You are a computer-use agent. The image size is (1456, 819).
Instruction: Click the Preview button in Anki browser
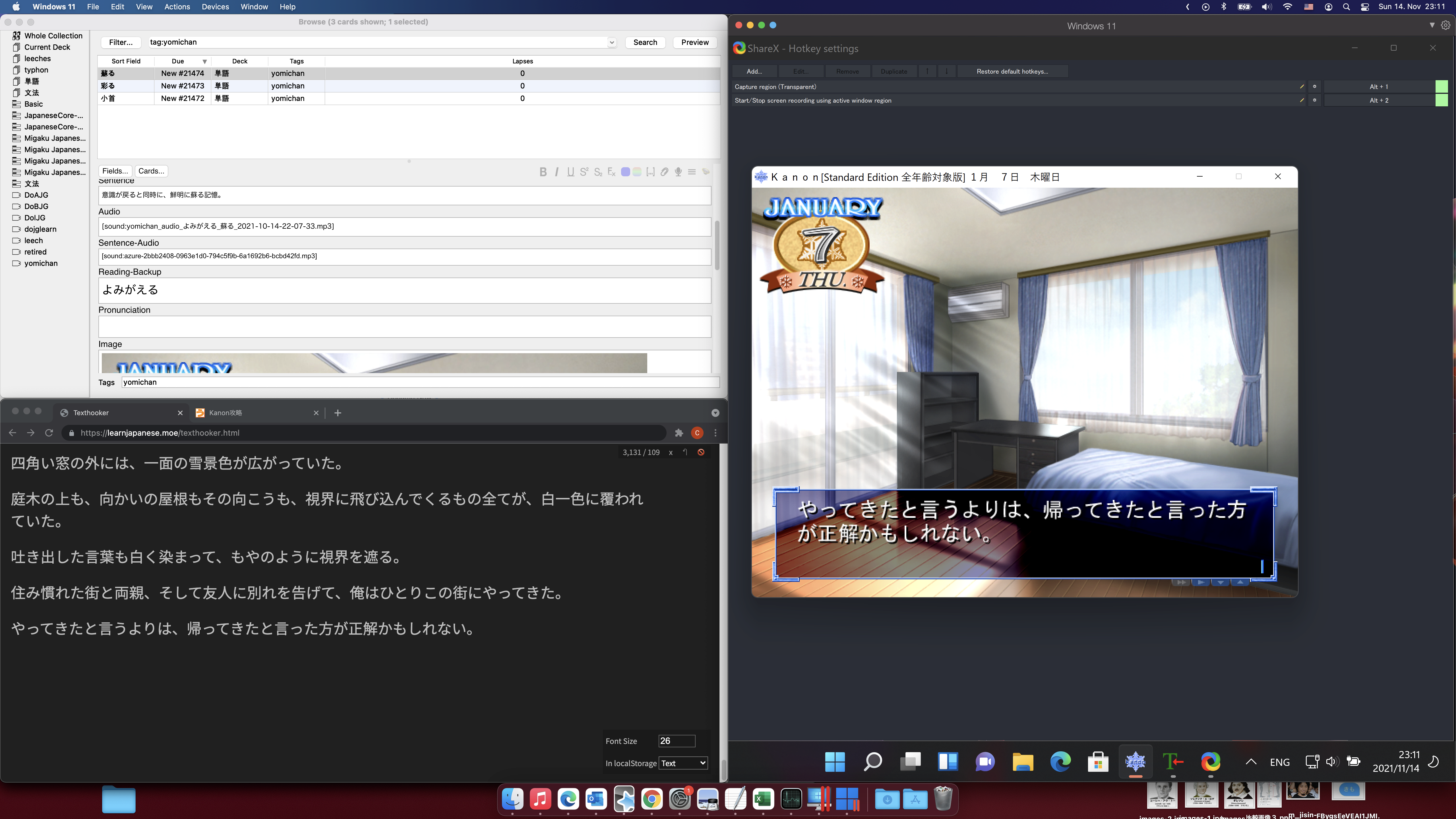tap(695, 42)
